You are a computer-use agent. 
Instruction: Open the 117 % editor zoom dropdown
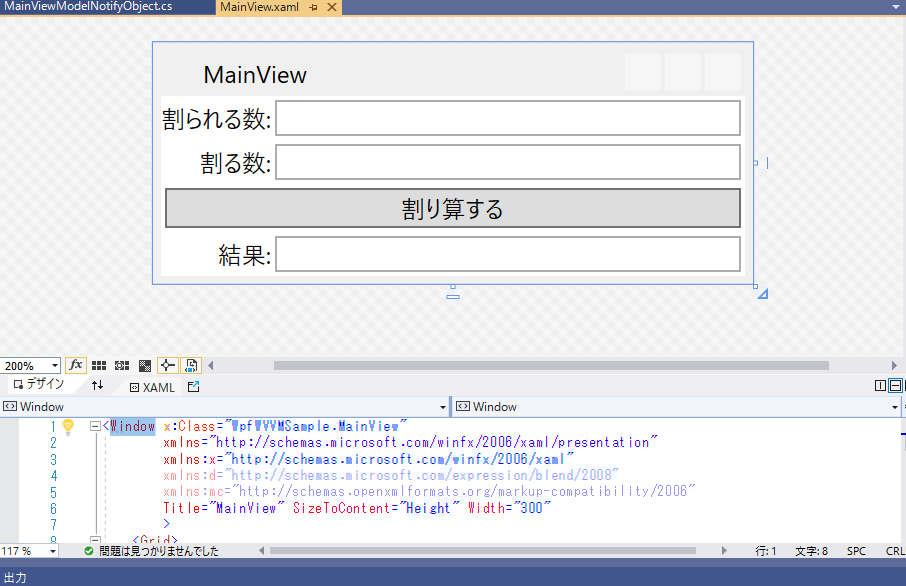click(x=52, y=551)
